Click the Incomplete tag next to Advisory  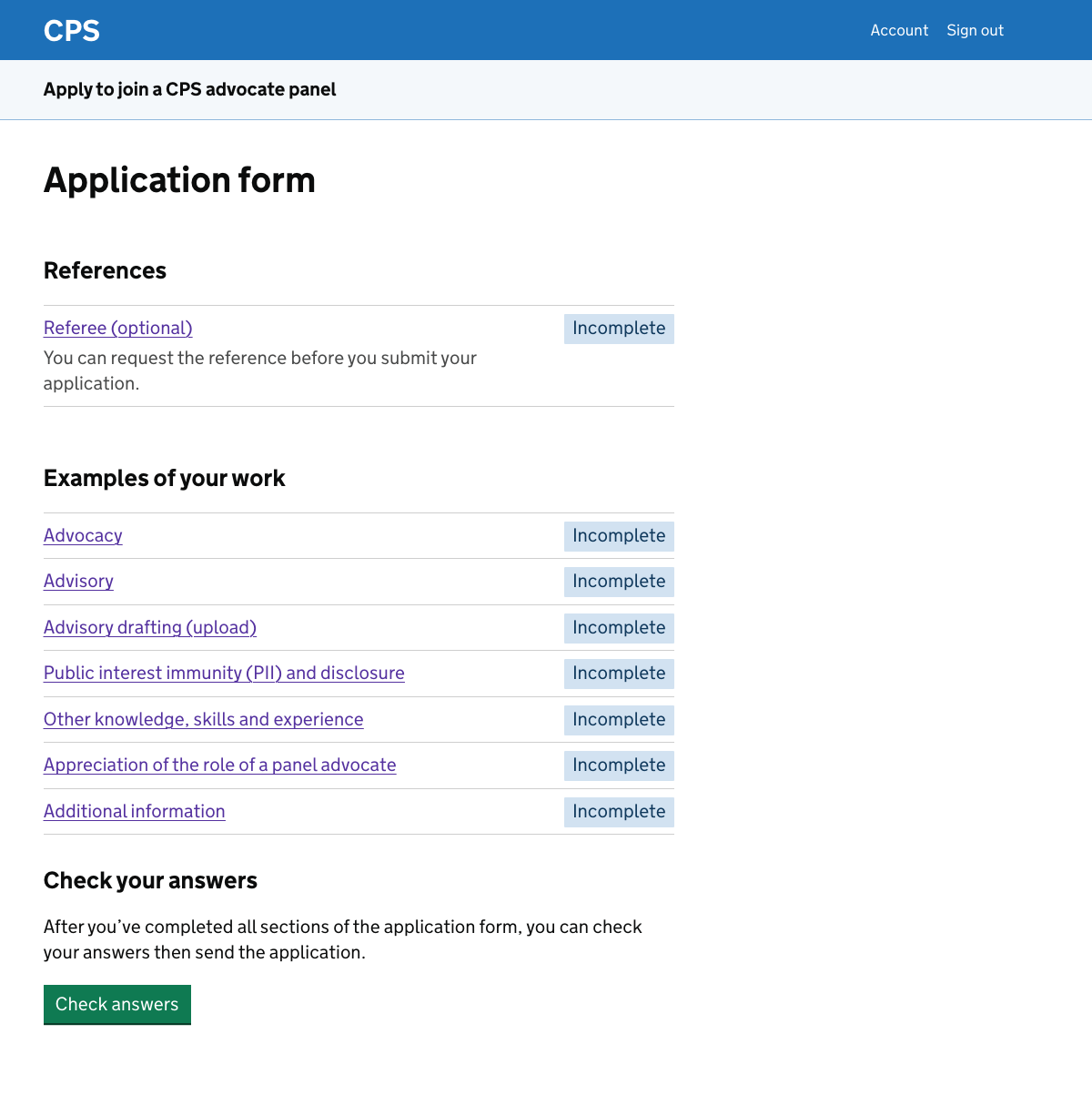pyautogui.click(x=619, y=581)
